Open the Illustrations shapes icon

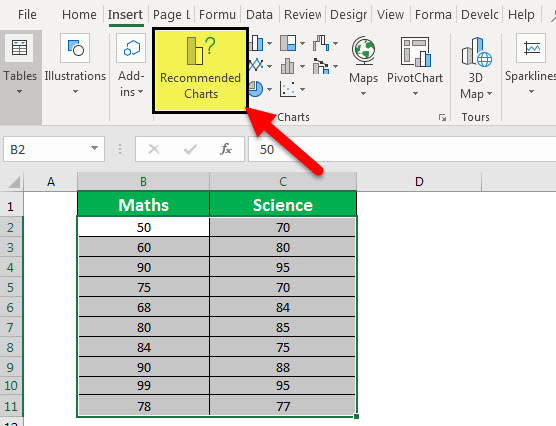(x=75, y=48)
